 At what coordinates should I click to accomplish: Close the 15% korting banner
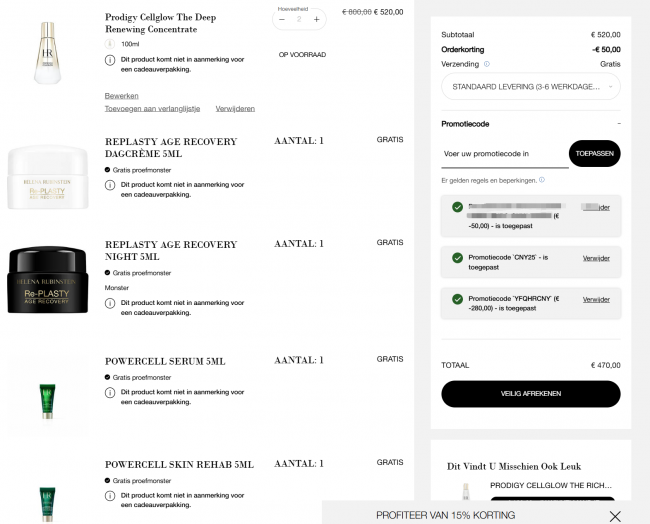pyautogui.click(x=615, y=516)
